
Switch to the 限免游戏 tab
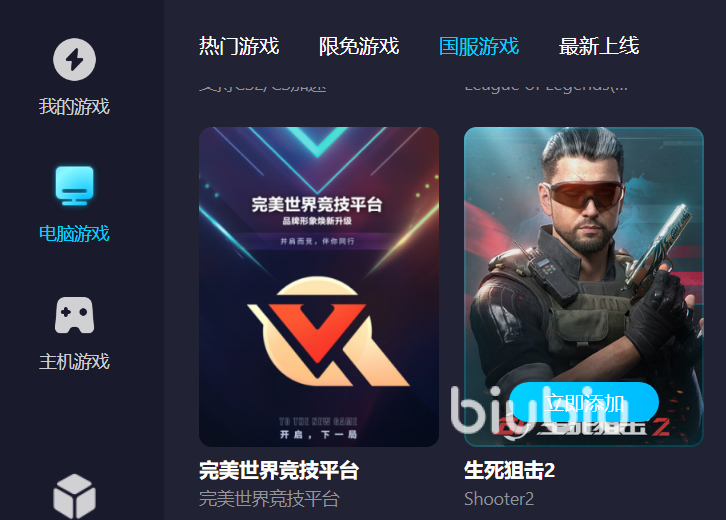pos(359,46)
